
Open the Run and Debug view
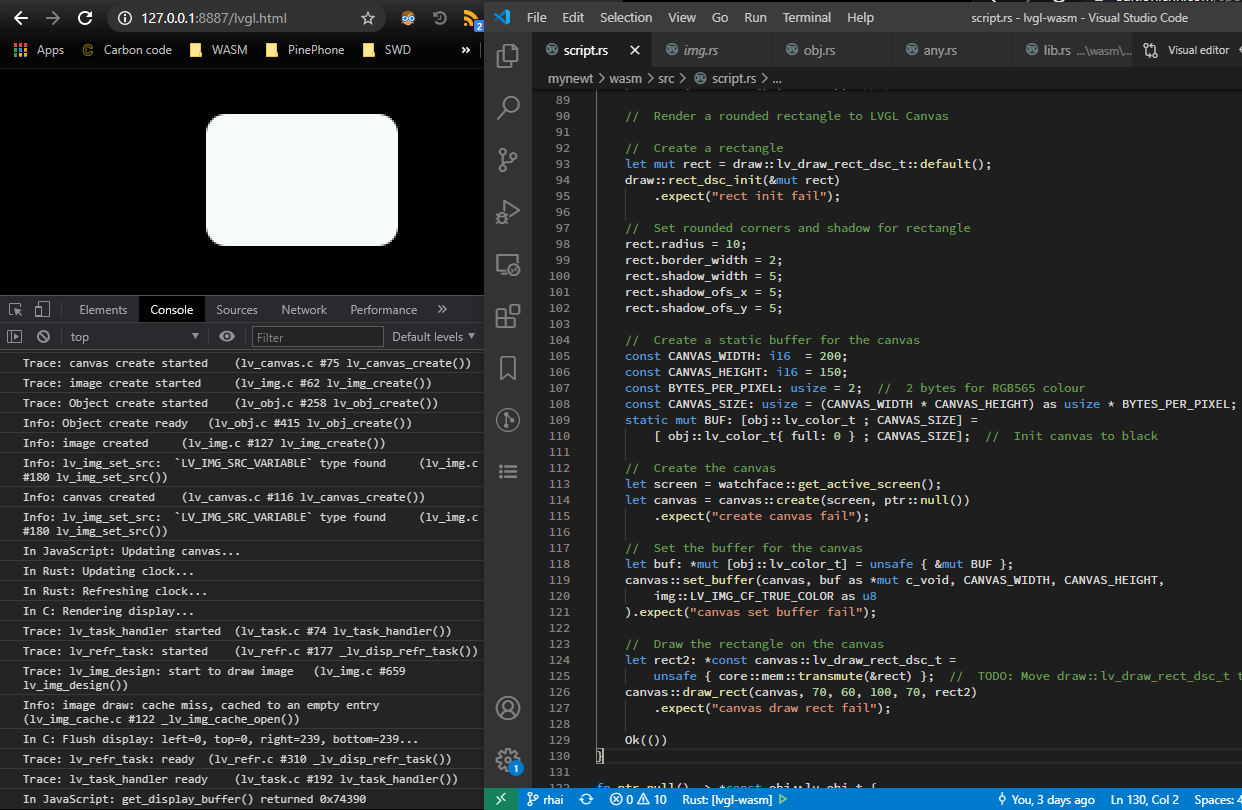click(x=508, y=212)
